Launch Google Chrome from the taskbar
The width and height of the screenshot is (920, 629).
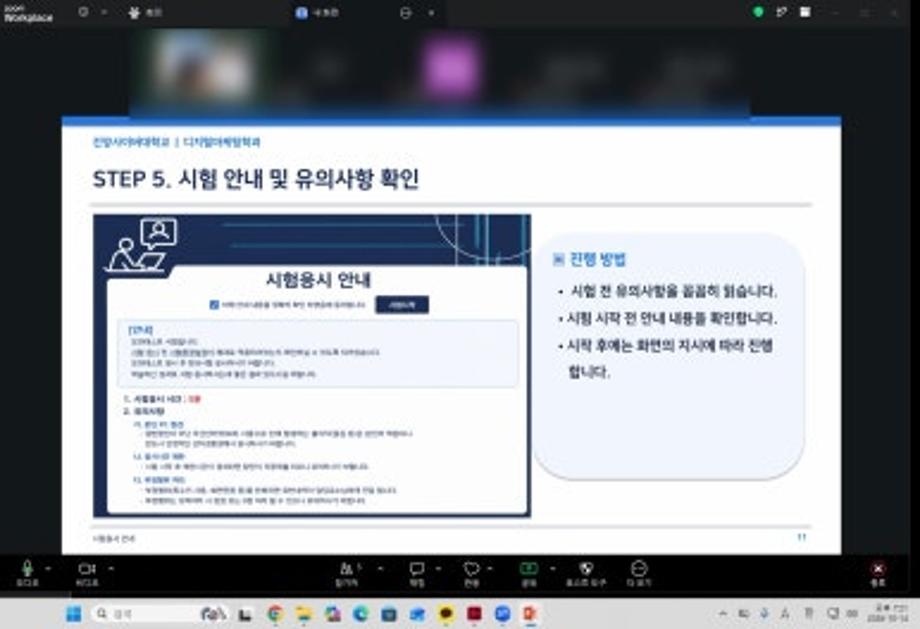[x=274, y=614]
